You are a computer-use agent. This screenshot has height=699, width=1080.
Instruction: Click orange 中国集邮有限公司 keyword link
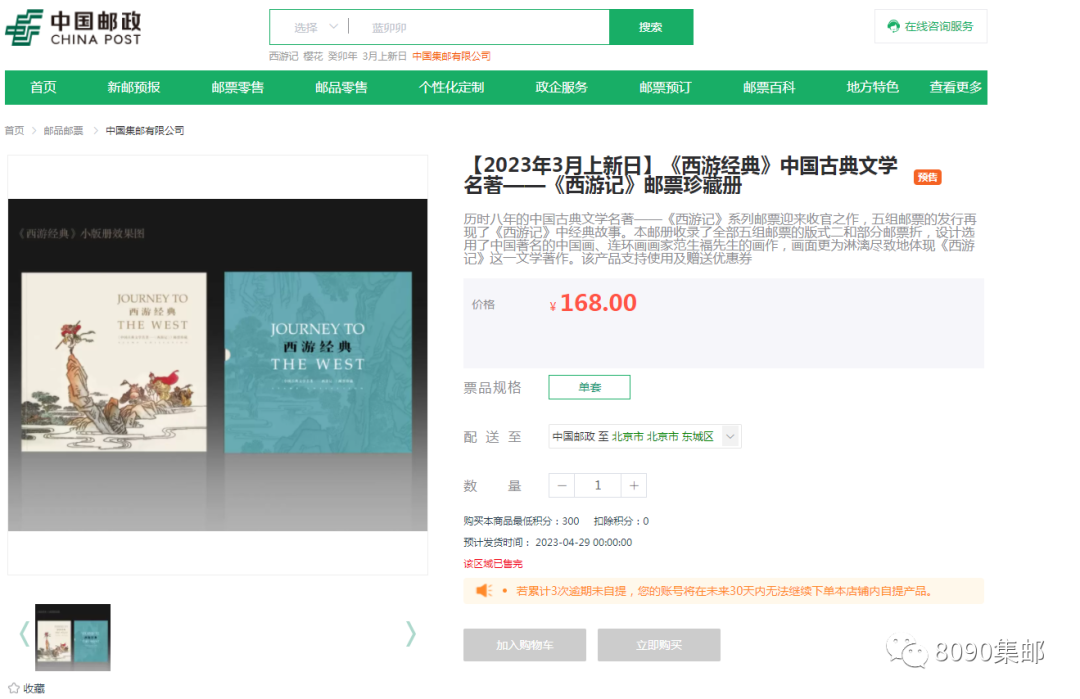tap(451, 56)
